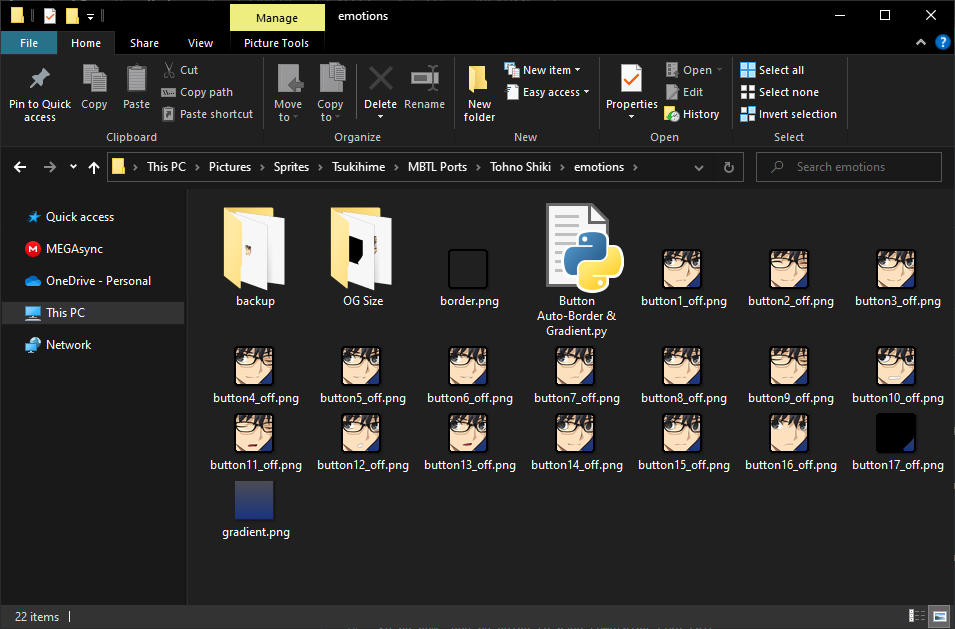Refresh the current folder view
This screenshot has width=955, height=629.
coord(728,167)
